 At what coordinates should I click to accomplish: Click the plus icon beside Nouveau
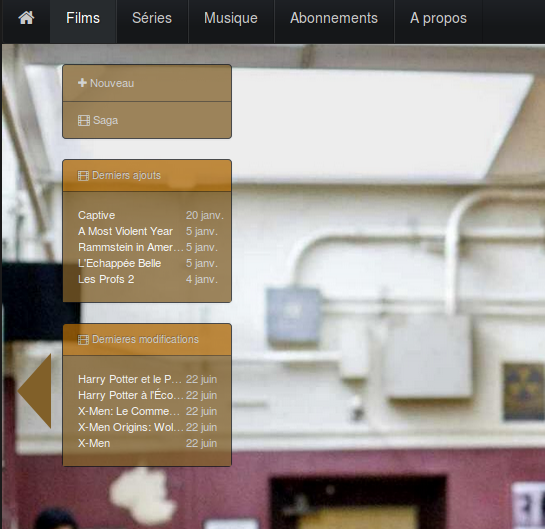[x=82, y=83]
